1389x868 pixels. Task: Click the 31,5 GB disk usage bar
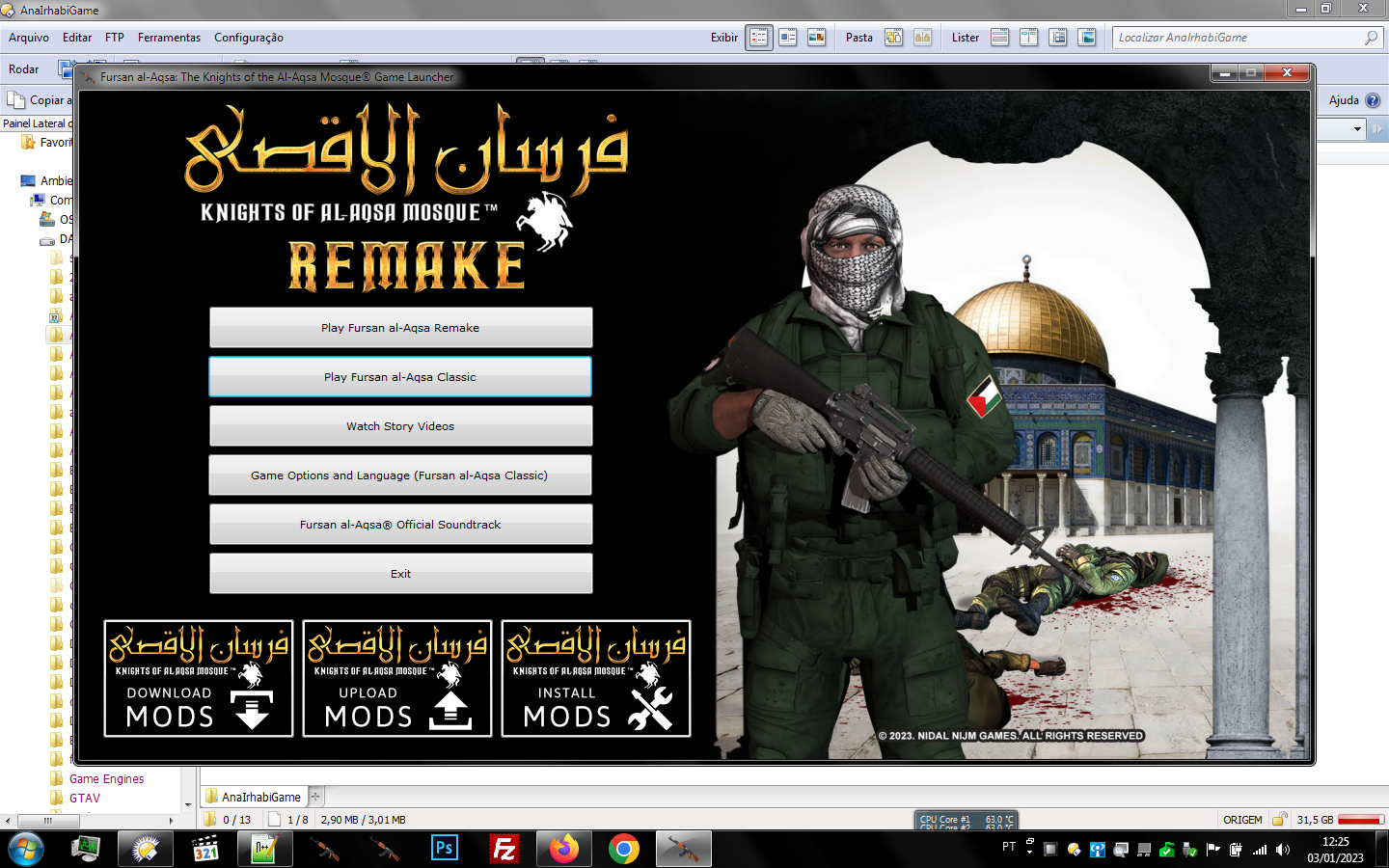click(x=1360, y=820)
